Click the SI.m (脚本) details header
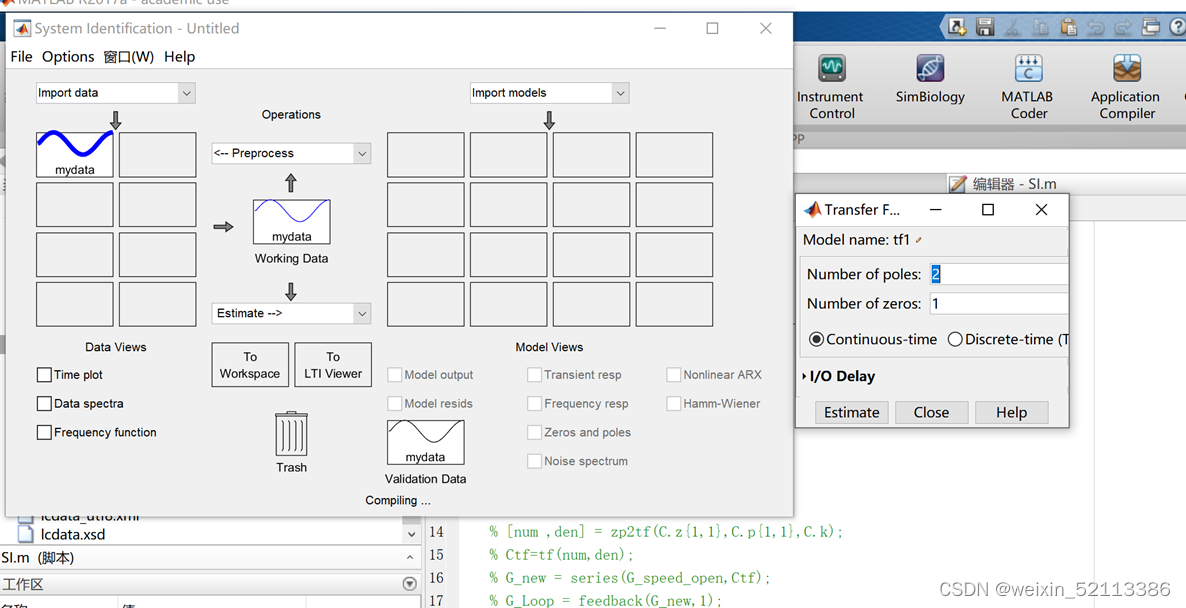The image size is (1186, 608). 38,558
